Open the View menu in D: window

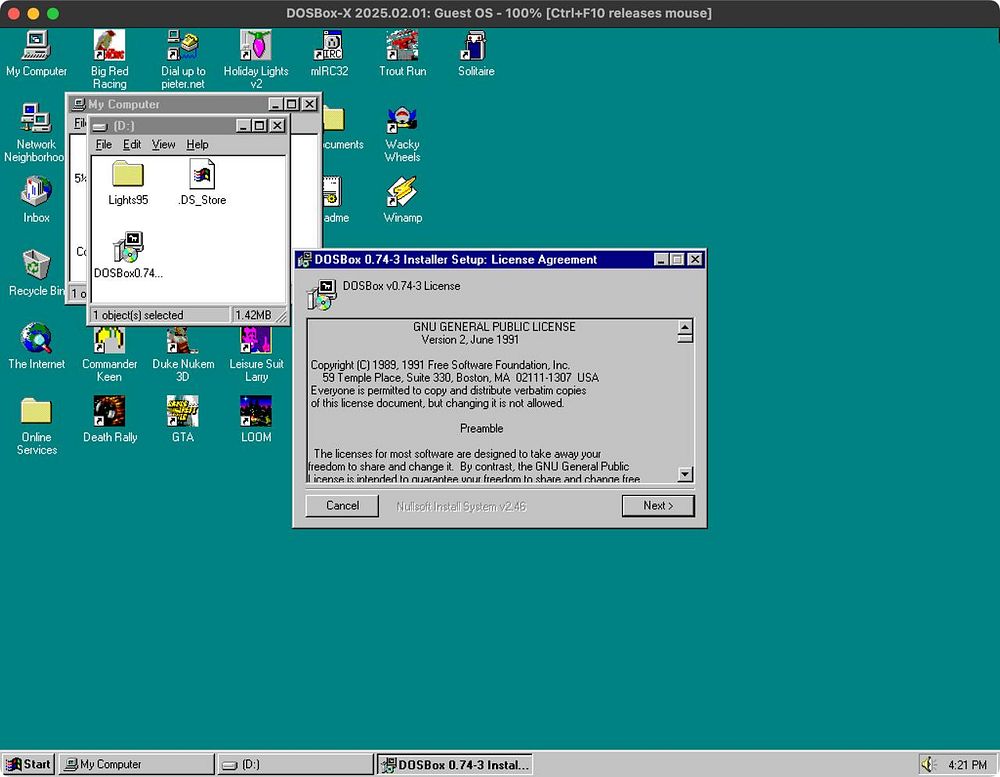pyautogui.click(x=163, y=145)
